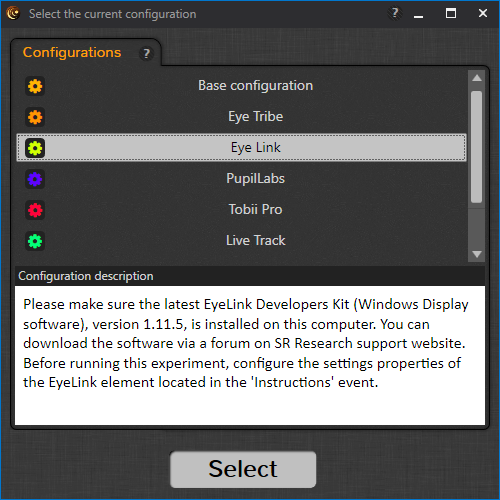Viewport: 500px width, 500px height.
Task: Click inside the configuration description text box
Action: 250,355
